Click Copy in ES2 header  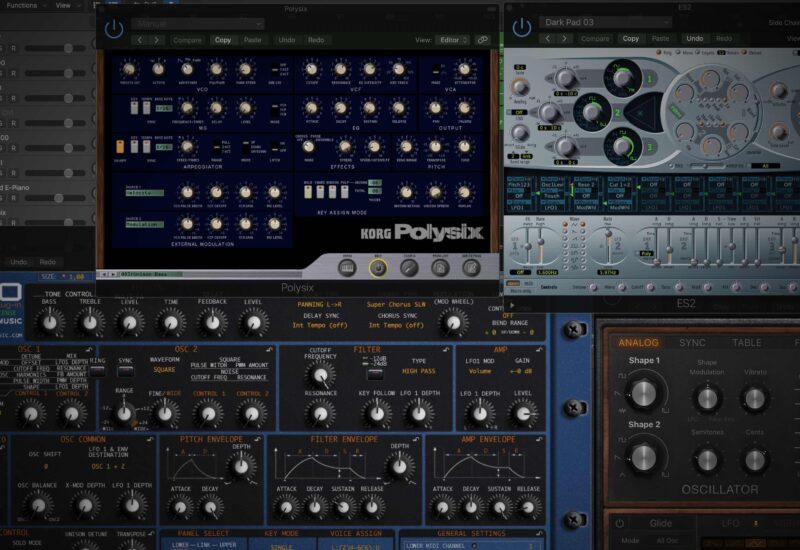(x=631, y=38)
